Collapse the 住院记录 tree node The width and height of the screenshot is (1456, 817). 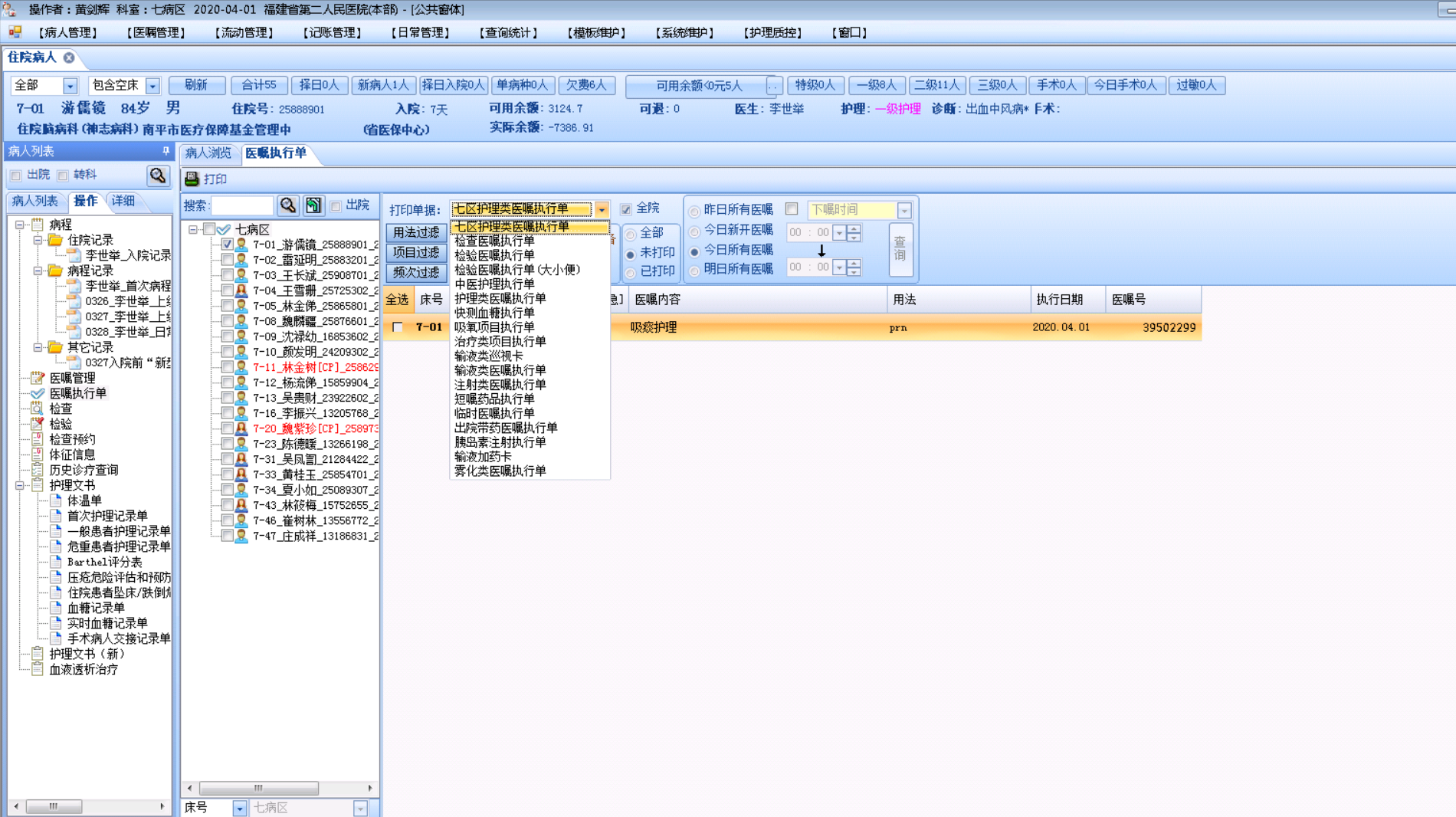click(x=38, y=240)
